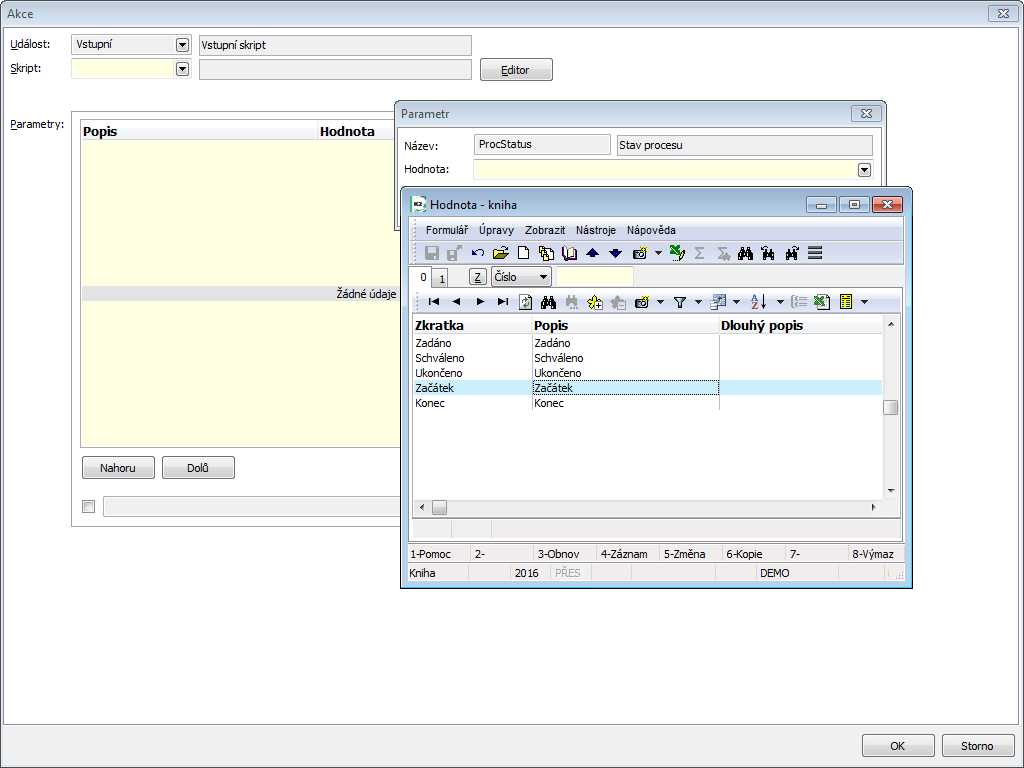Toggle the Z button next to Číslo
Screen dimensions: 1024x768
click(x=478, y=277)
